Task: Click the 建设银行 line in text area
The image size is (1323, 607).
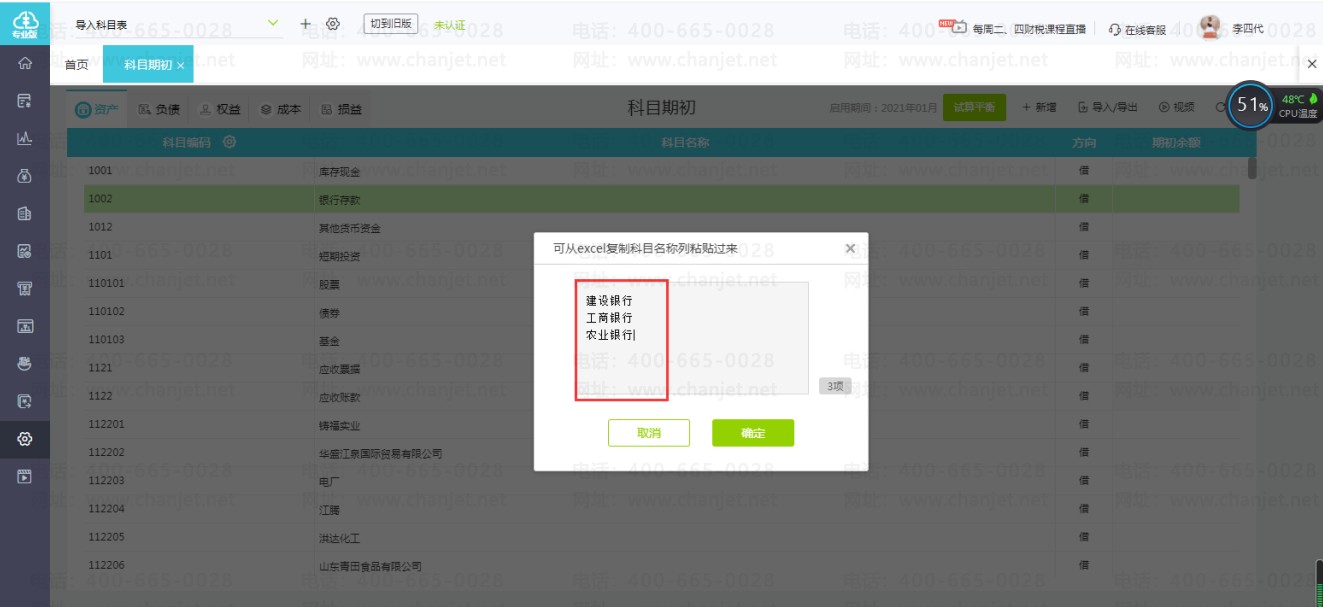Action: click(x=609, y=300)
